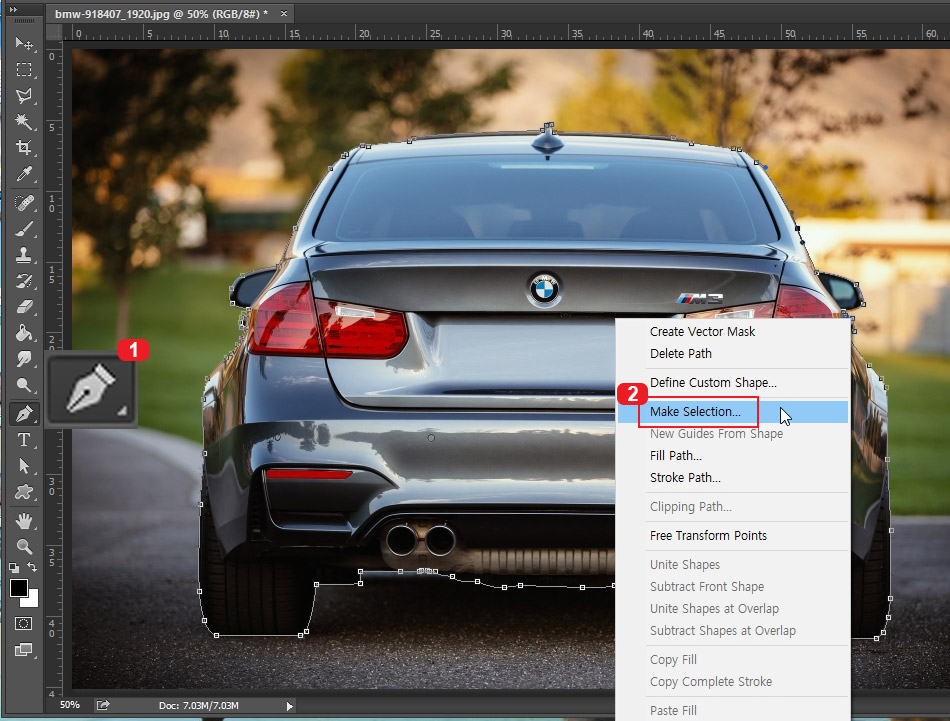This screenshot has width=950, height=721.
Task: Click New Guides From Shape menu item
Action: pos(732,434)
